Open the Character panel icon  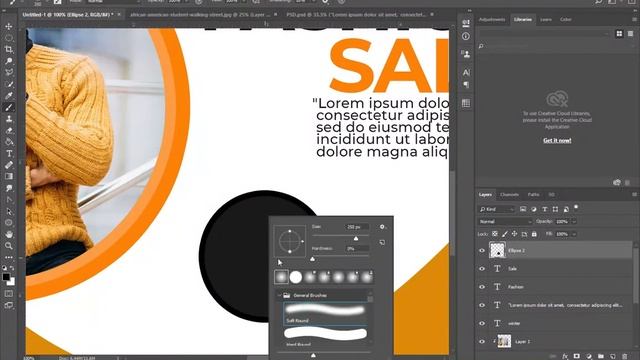point(466,72)
